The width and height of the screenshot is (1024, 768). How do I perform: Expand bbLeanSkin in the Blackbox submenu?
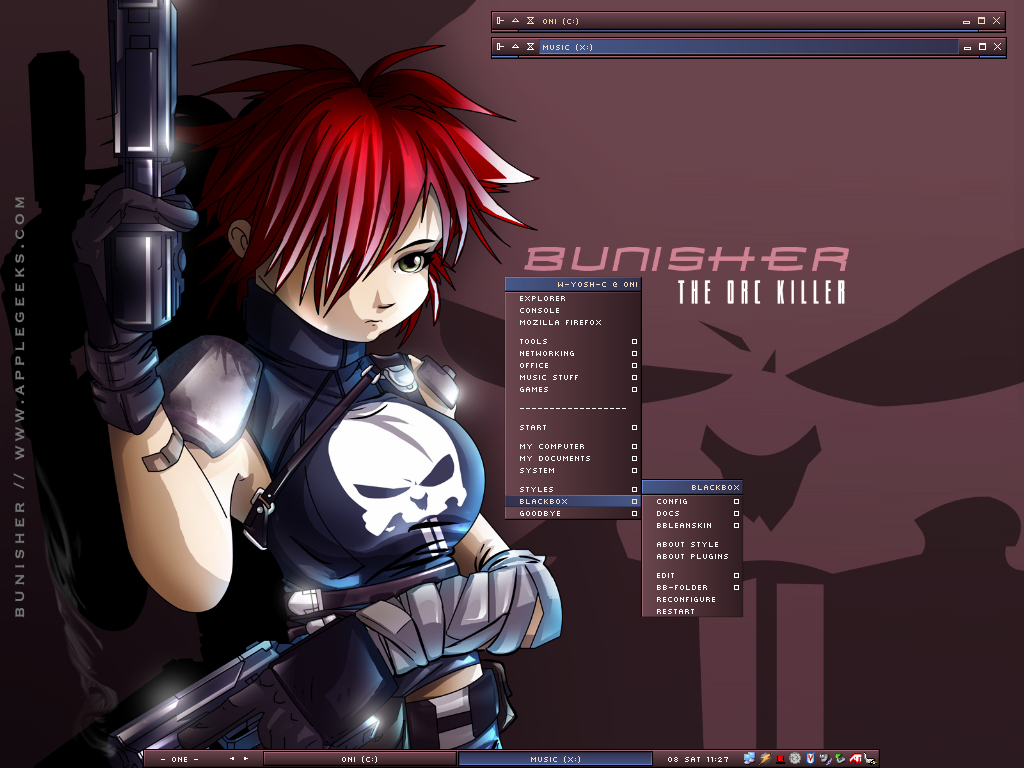click(692, 526)
